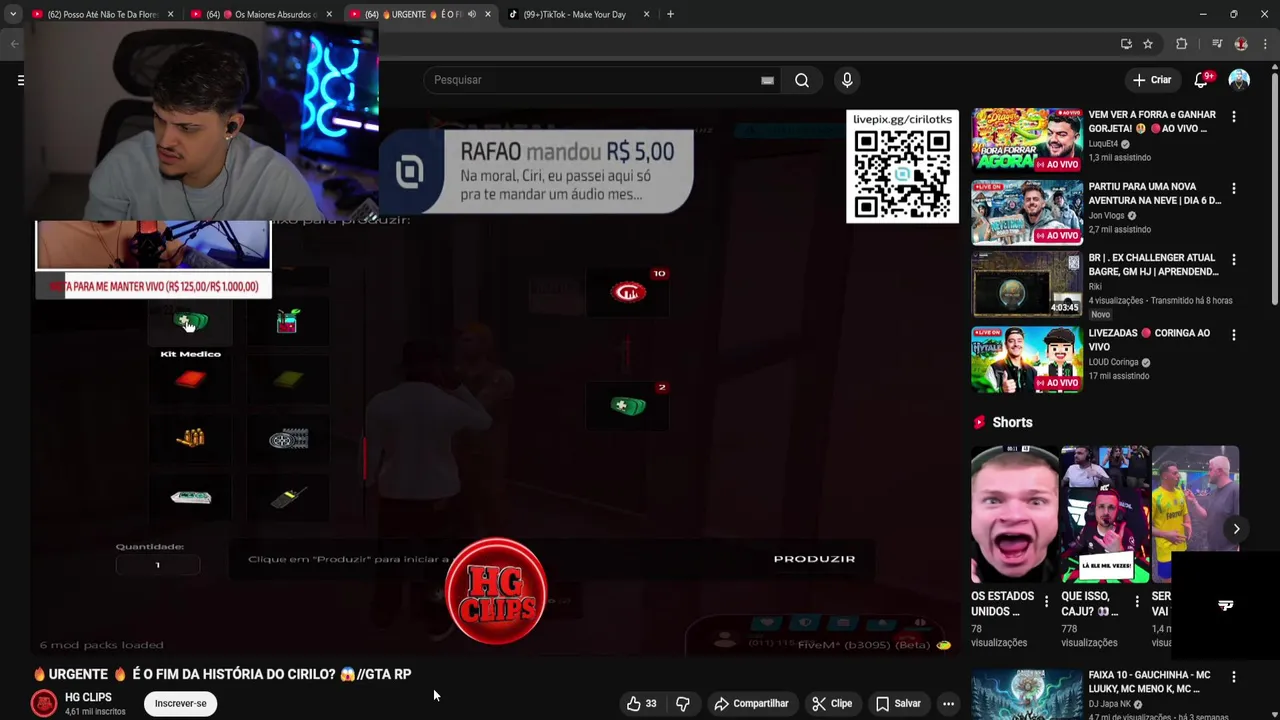This screenshot has width=1280, height=720.
Task: Open options for 'QUE ISSO, CAJU?' short
Action: click(1137, 602)
